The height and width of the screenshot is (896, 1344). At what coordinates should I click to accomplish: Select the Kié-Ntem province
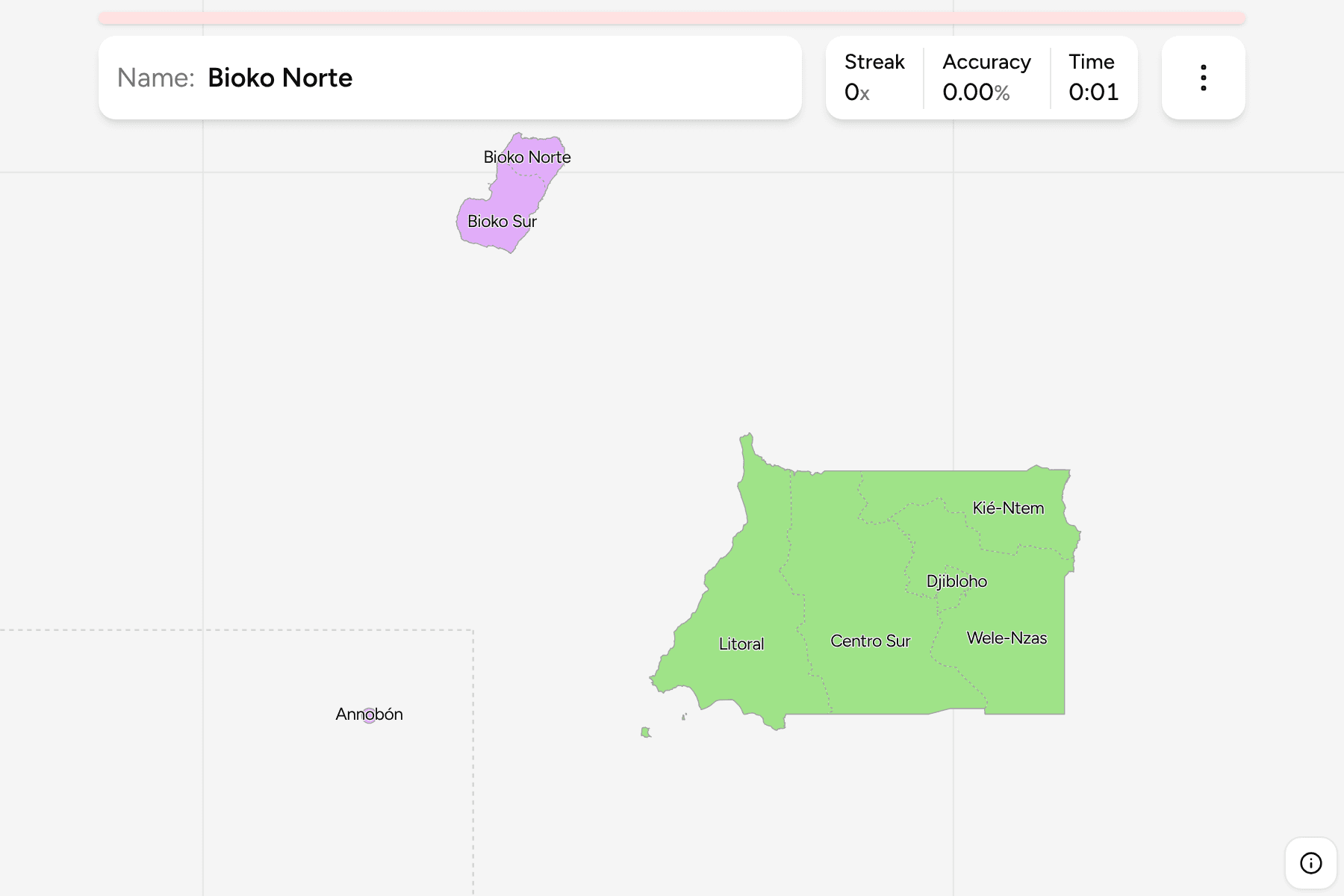[x=1008, y=508]
